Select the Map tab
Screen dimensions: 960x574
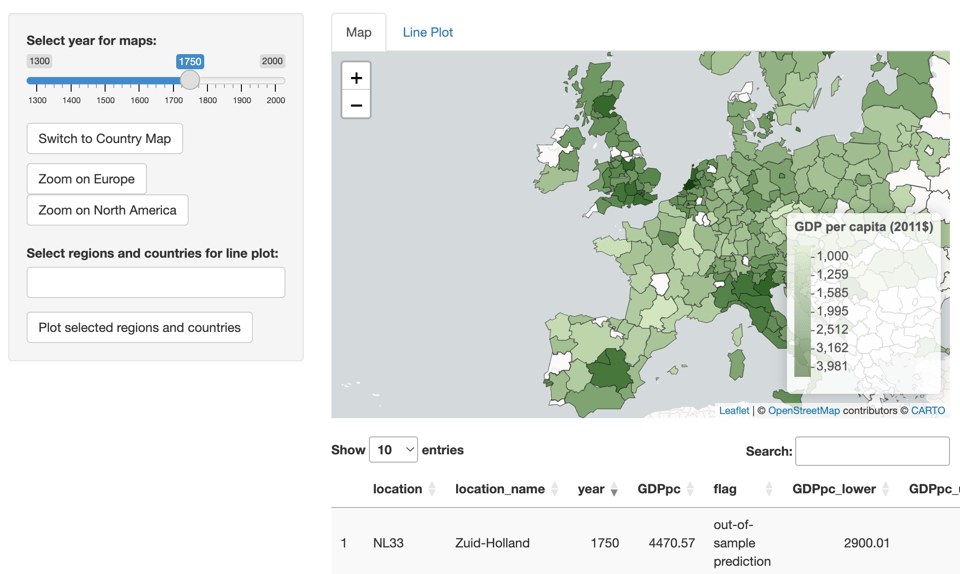point(358,32)
